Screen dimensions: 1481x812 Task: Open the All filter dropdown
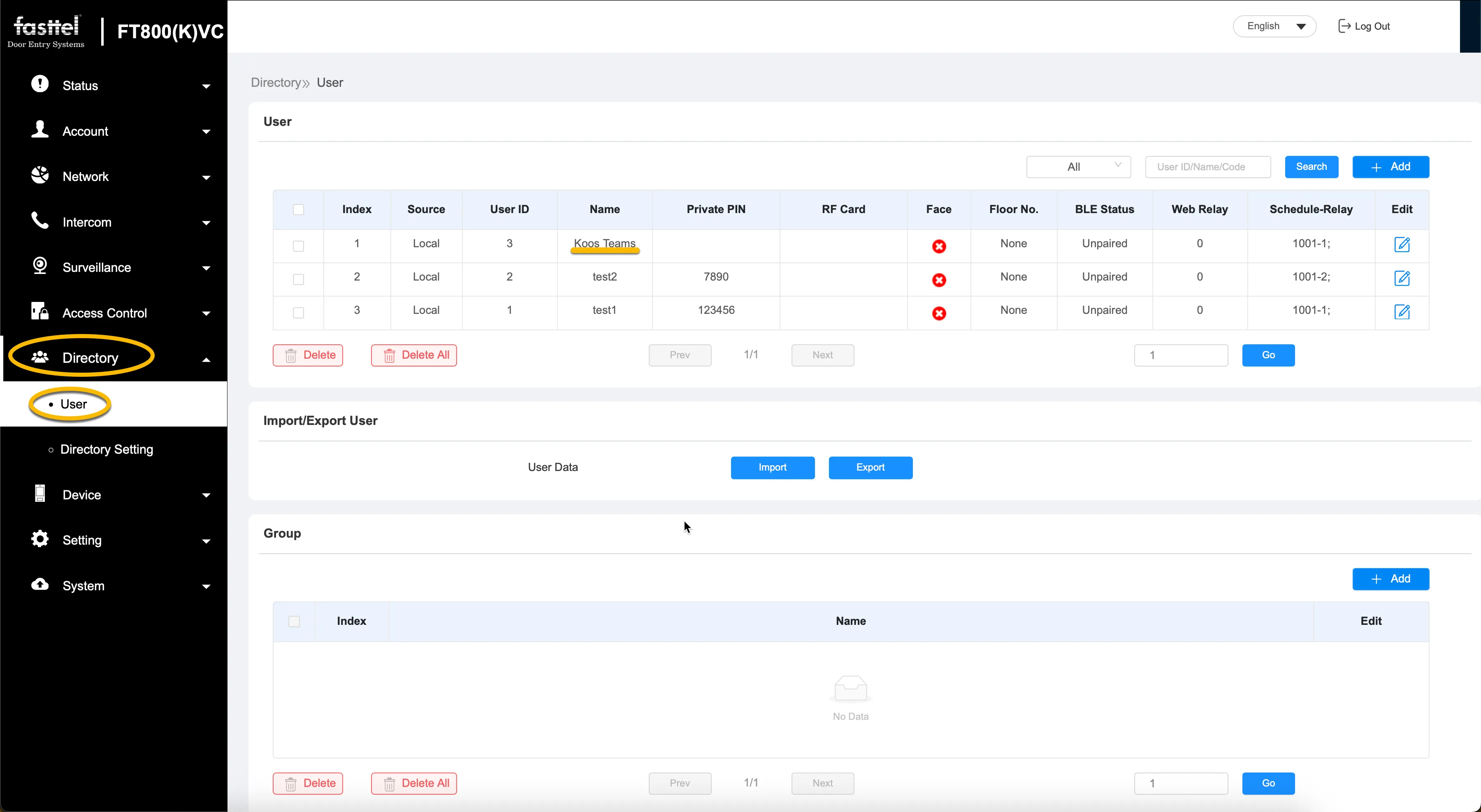tap(1078, 167)
